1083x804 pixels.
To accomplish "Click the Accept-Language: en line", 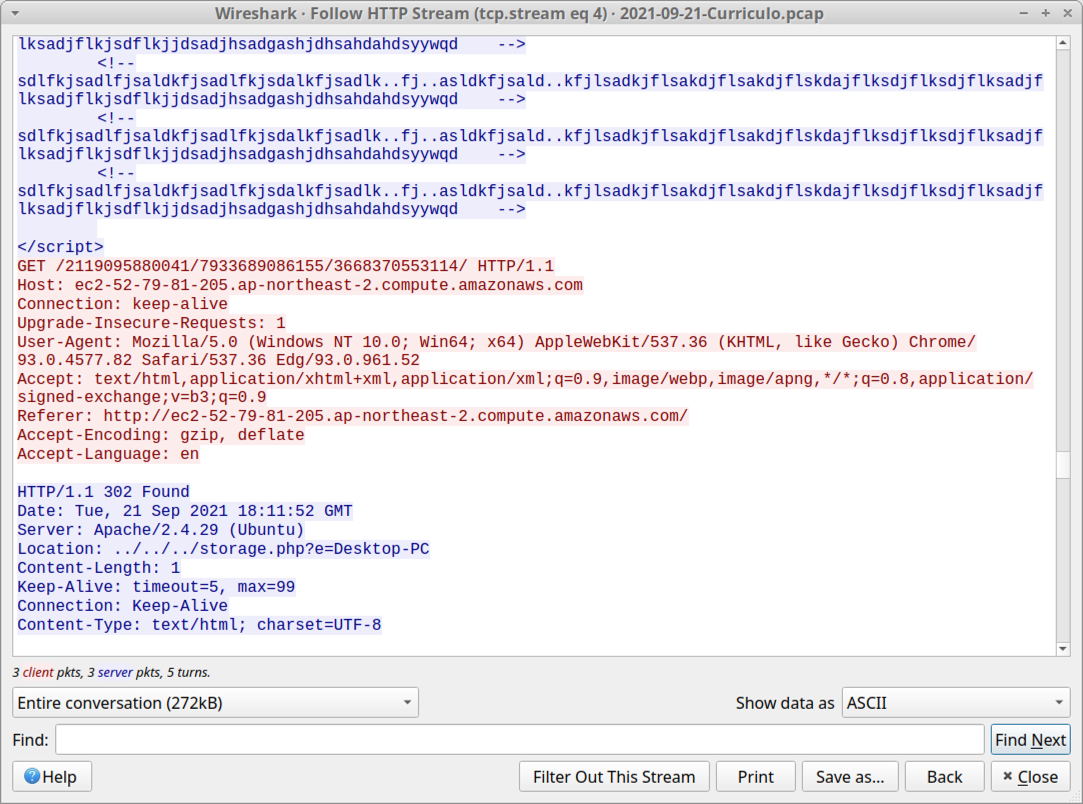I will coord(108,454).
